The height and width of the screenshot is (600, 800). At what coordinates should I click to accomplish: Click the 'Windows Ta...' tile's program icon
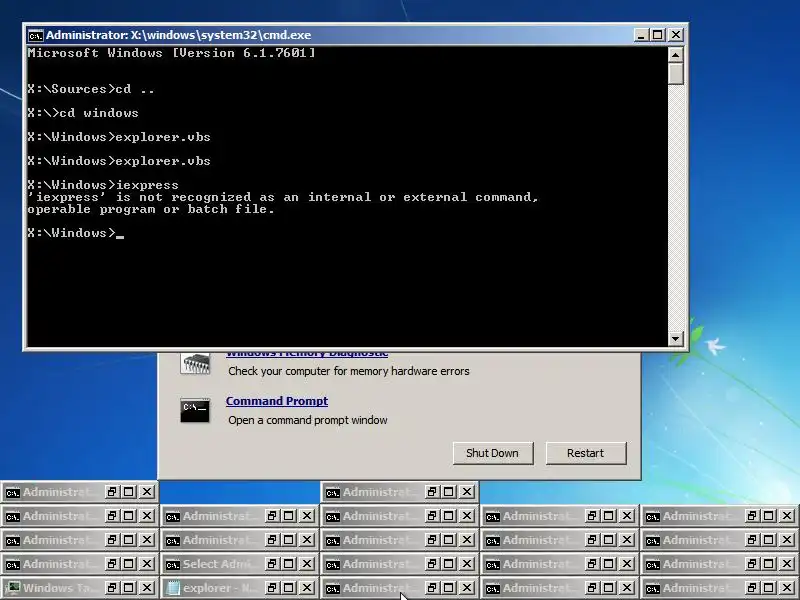pos(13,588)
